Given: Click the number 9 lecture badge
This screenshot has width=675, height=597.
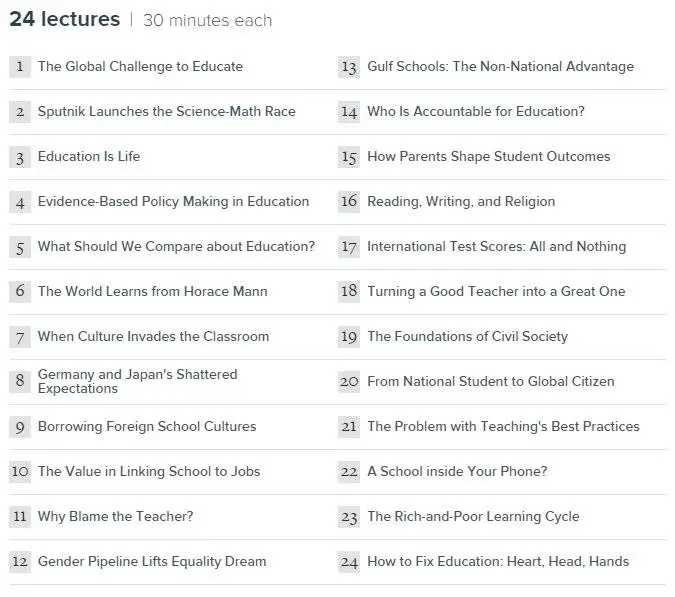Looking at the screenshot, I should 20,427.
